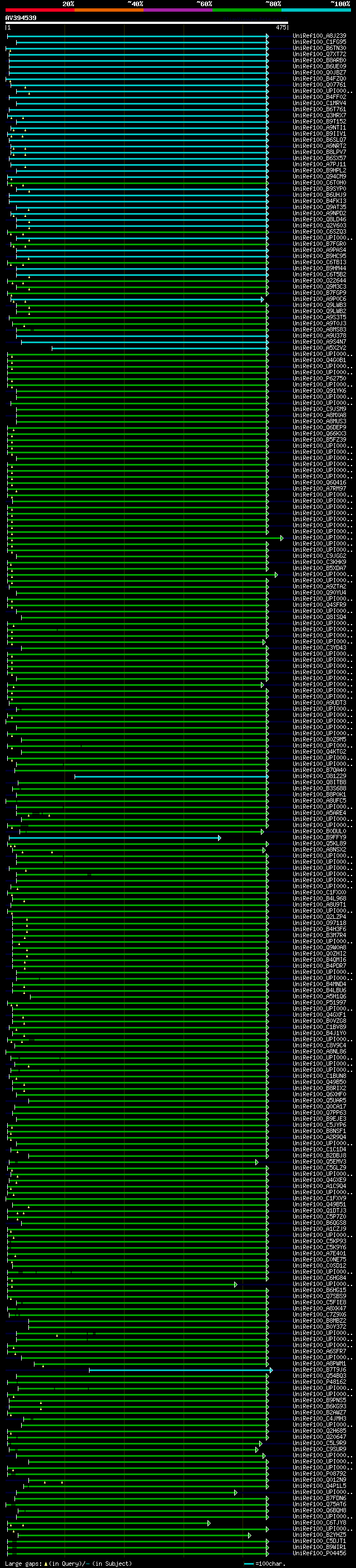Select the UniRef100_O97118 label
This screenshot has width=356, height=1568.
[x=319, y=923]
